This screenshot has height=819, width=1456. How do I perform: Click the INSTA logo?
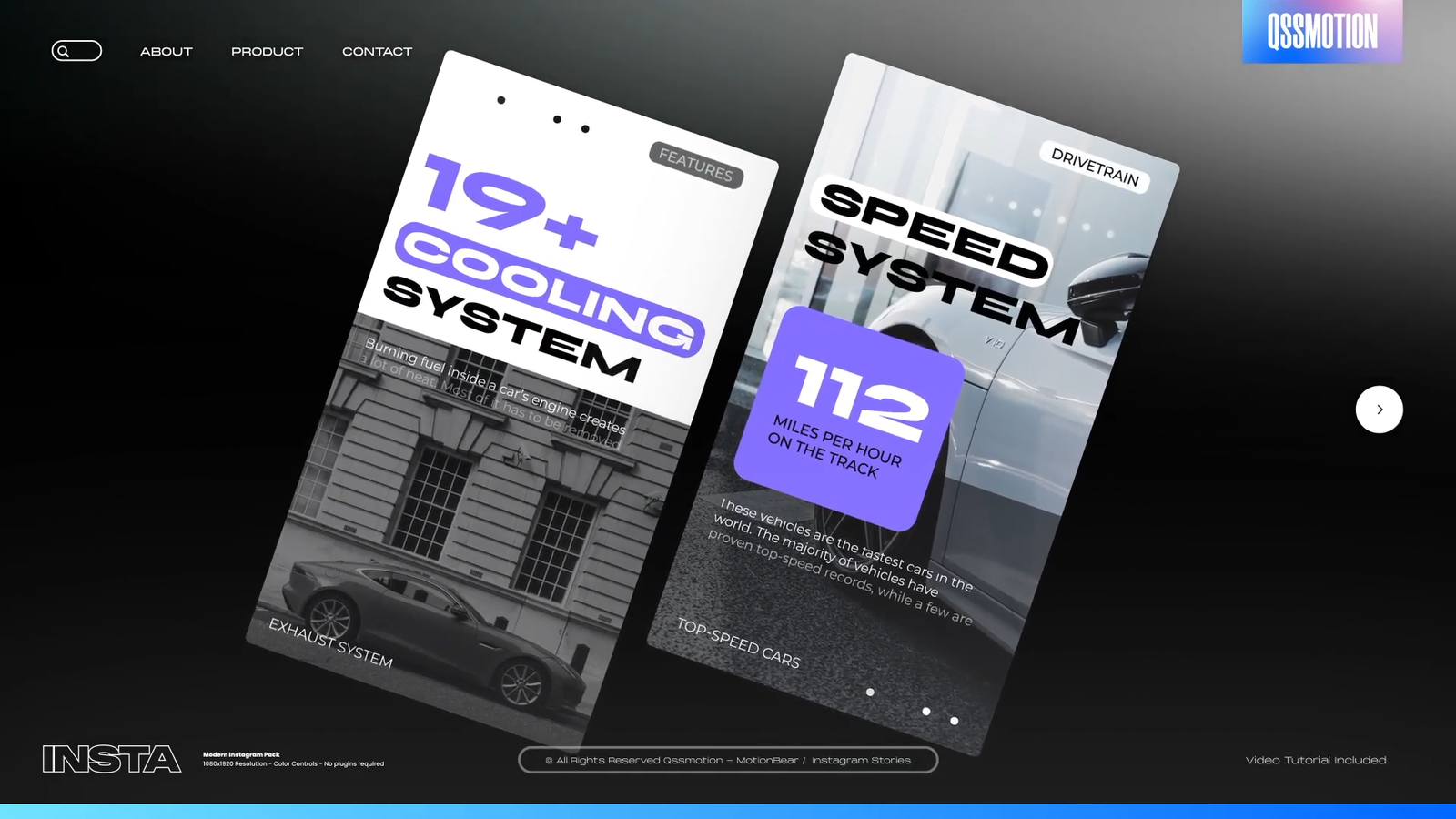point(112,759)
